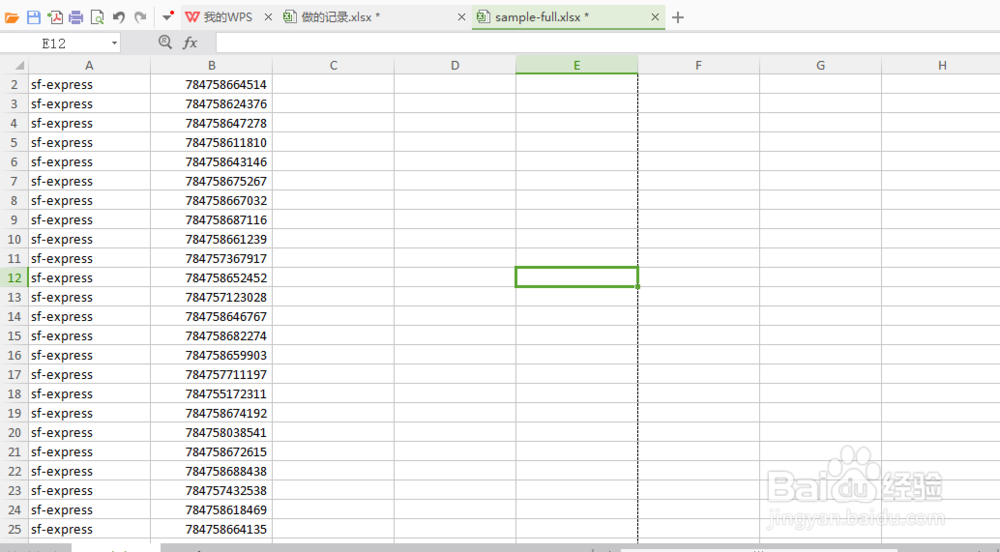
Task: Select column F header
Action: coord(698,65)
